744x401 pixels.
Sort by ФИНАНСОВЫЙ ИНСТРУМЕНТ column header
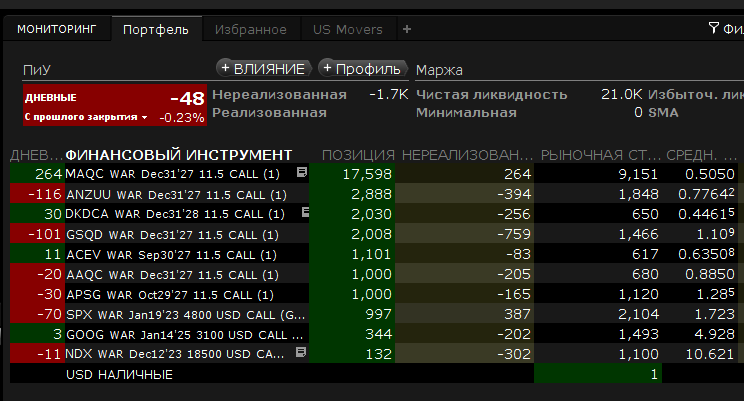[179, 155]
